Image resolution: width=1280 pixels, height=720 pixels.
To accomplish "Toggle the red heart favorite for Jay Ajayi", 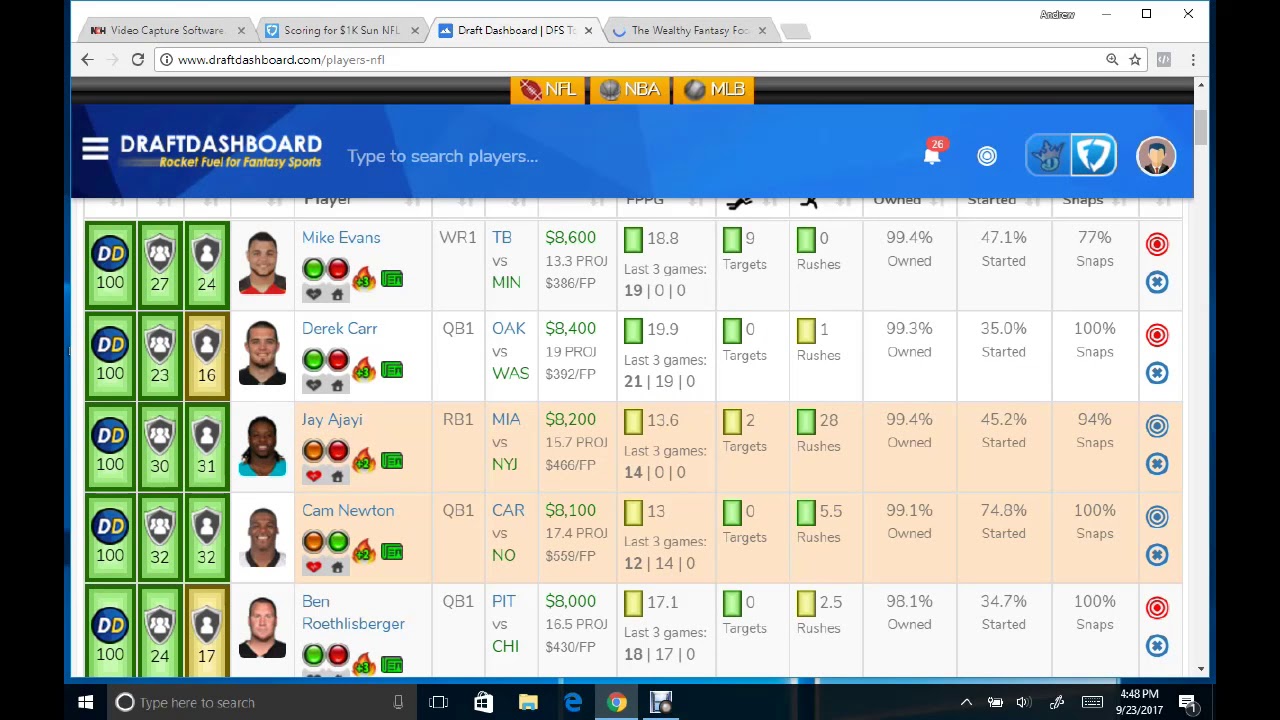I will 313,476.
